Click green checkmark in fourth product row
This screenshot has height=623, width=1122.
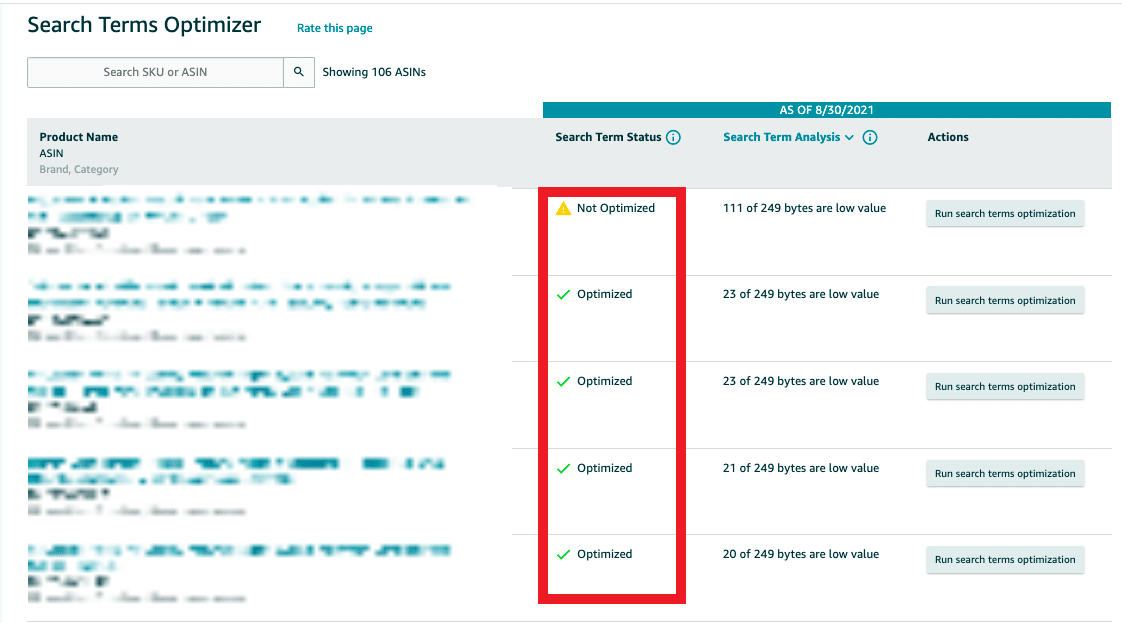point(563,469)
